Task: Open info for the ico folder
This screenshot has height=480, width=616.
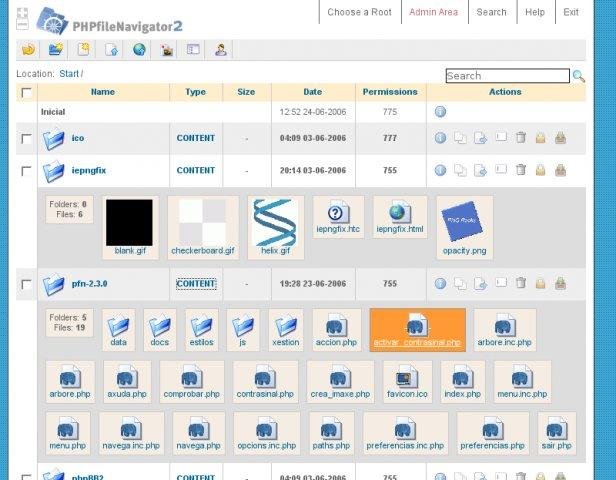Action: tap(440, 138)
